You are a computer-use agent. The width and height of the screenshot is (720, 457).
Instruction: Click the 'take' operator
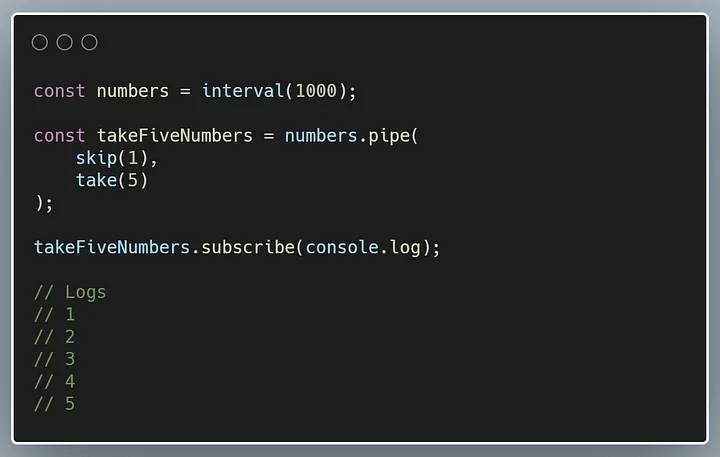96,180
